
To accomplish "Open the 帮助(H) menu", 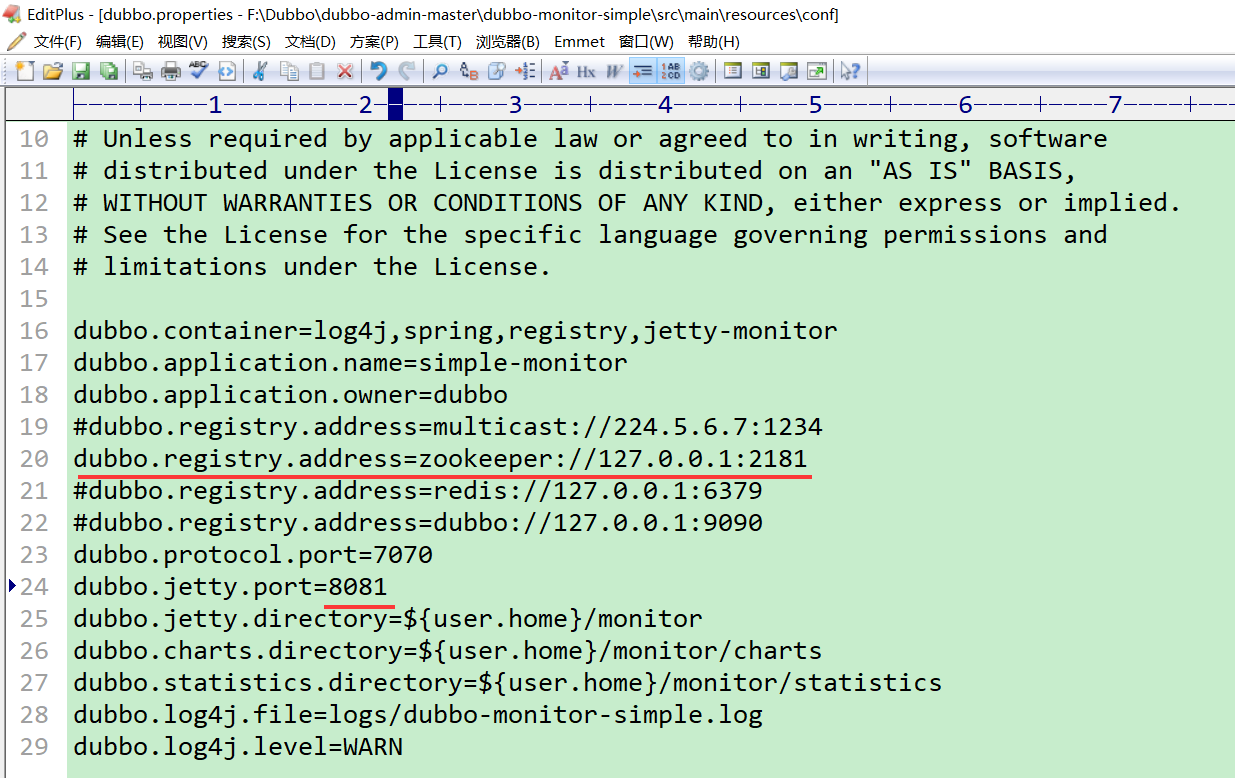I will pyautogui.click(x=713, y=42).
